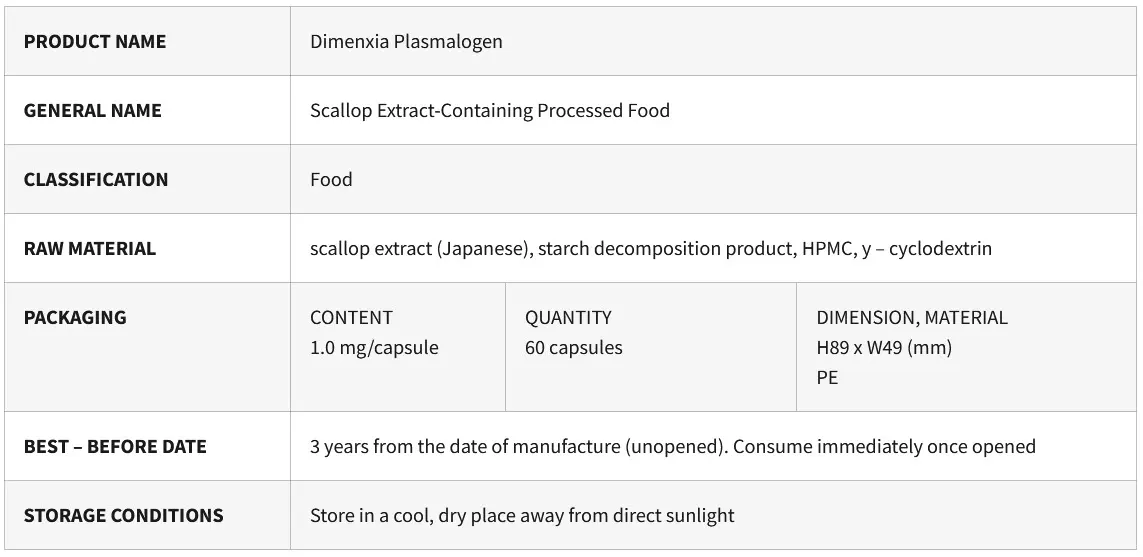Click the GENERAL NAME label

coord(92,110)
